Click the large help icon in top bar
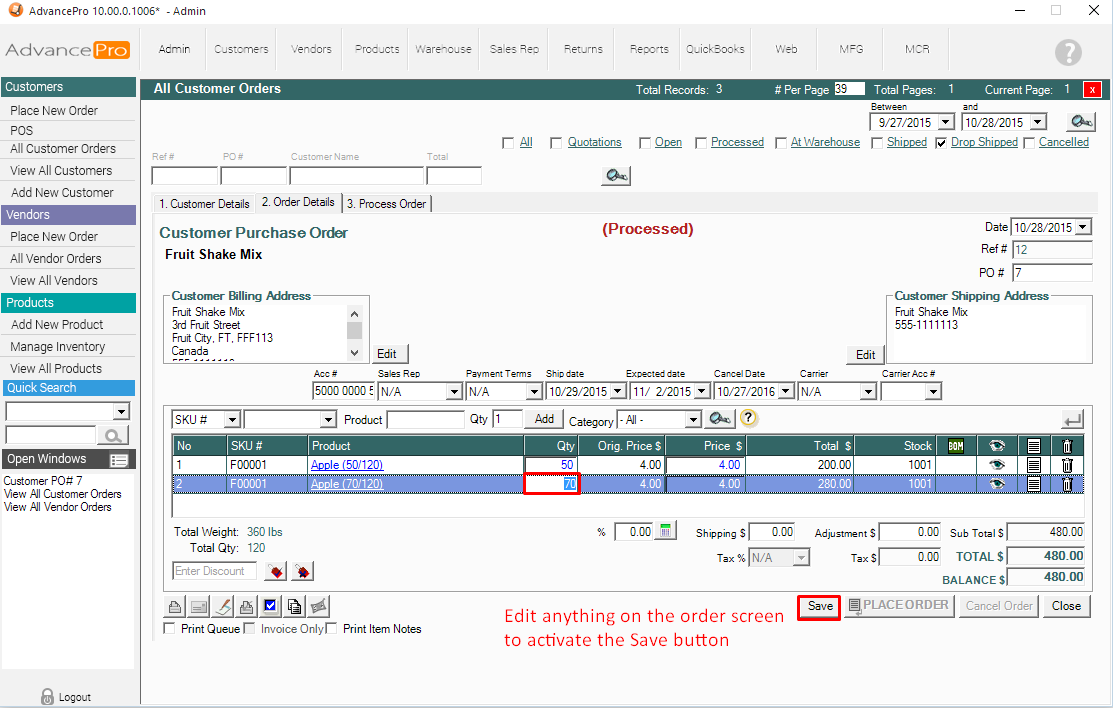This screenshot has width=1113, height=708. click(1068, 52)
